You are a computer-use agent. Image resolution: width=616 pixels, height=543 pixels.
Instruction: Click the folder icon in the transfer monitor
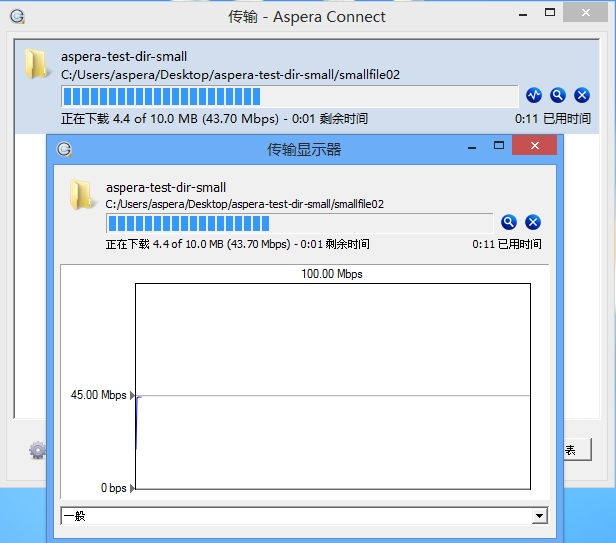(x=83, y=195)
